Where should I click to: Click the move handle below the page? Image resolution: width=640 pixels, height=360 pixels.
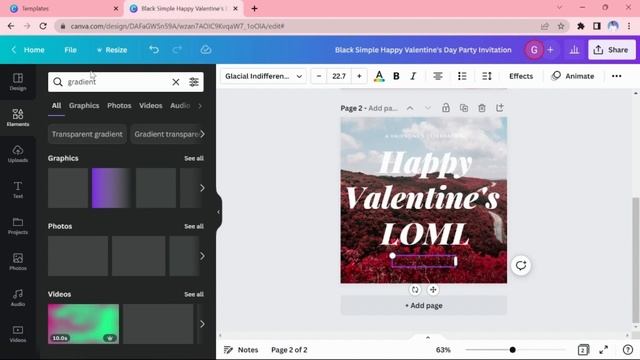433,290
